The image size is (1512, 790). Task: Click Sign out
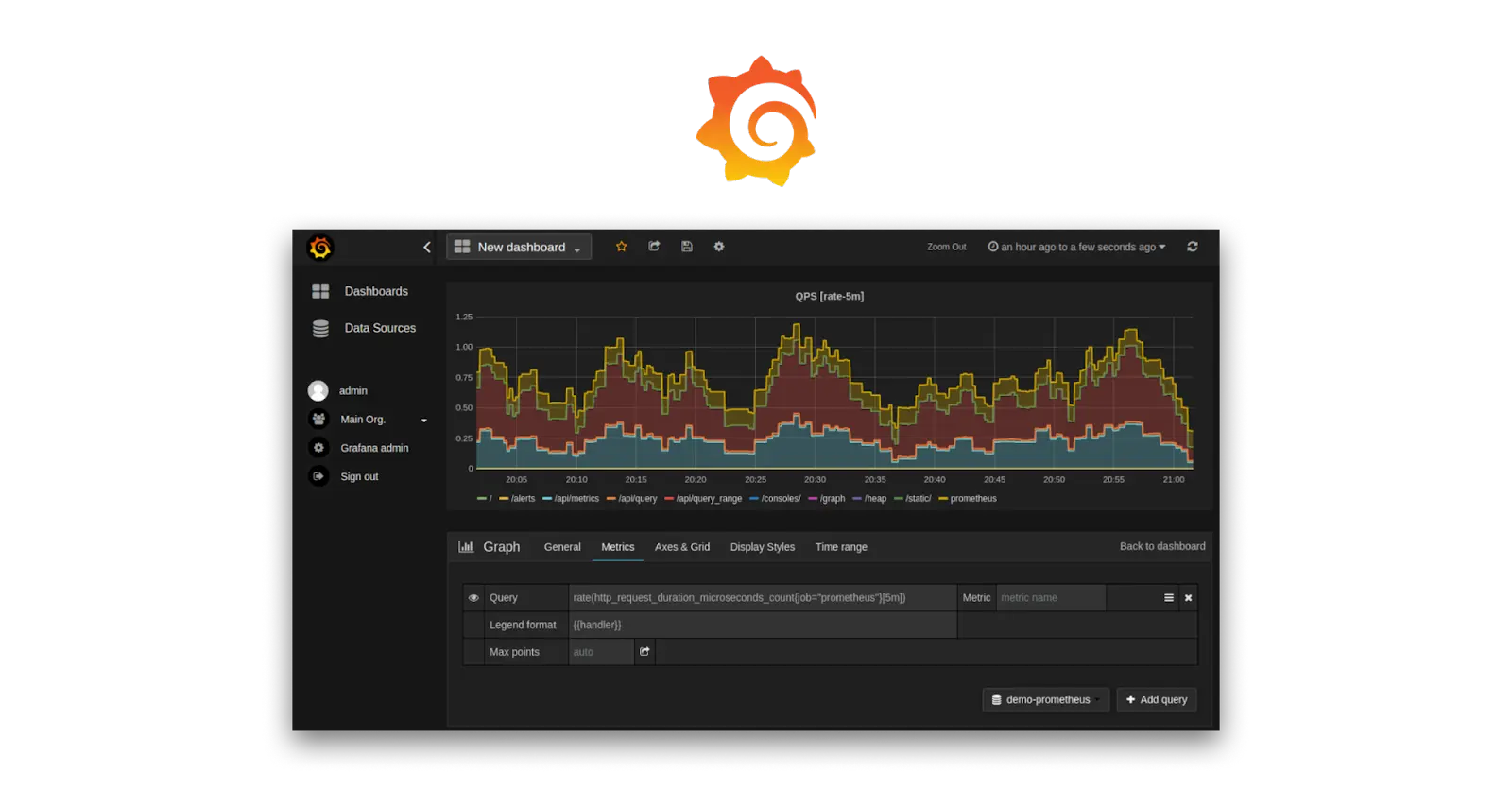(359, 476)
